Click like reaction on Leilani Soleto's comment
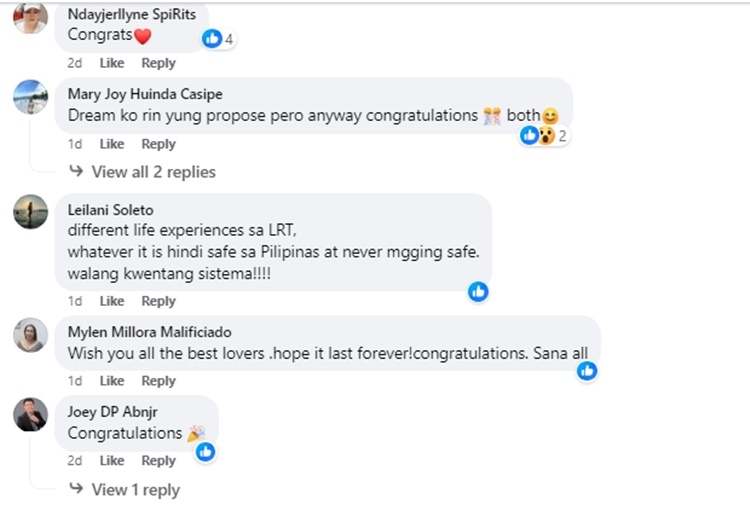Viewport: 750px width, 510px height. coord(478,291)
